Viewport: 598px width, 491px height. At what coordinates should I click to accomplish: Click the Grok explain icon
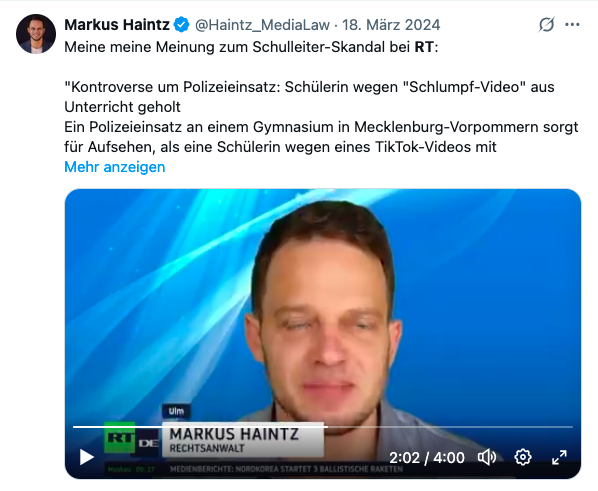pyautogui.click(x=547, y=25)
